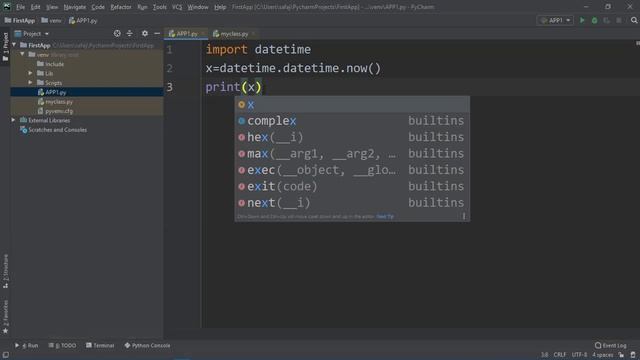Open Structure side tool window
This screenshot has width=640, height=360.
click(5, 271)
